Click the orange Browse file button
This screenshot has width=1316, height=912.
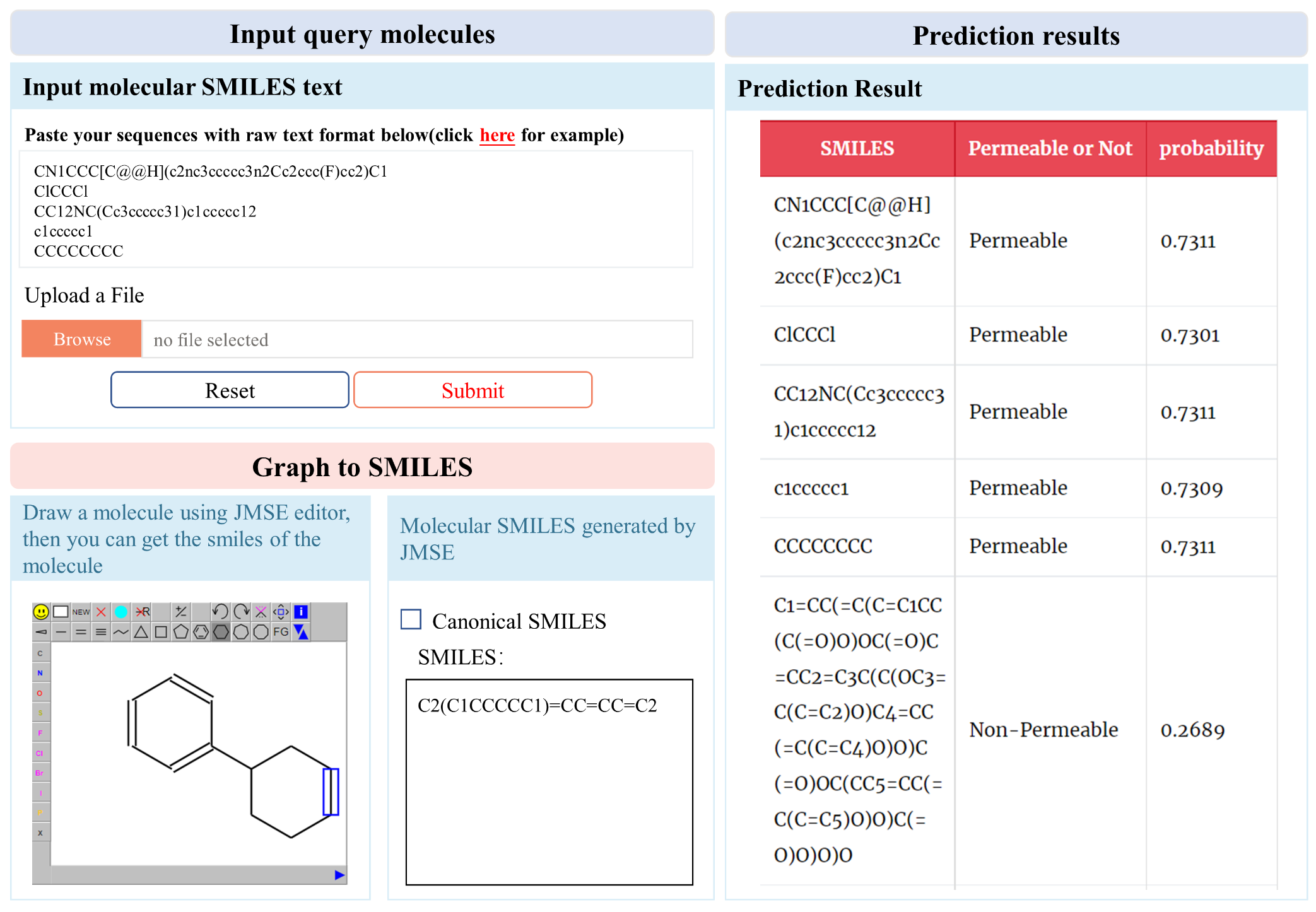pos(82,339)
